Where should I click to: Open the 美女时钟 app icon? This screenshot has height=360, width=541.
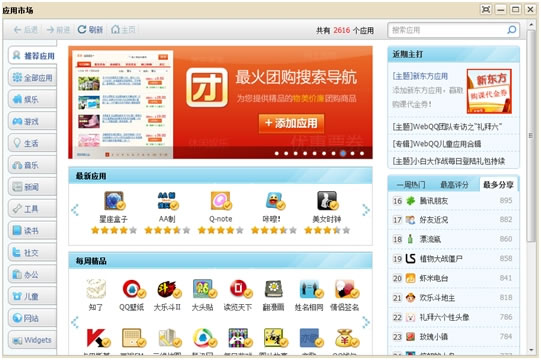click(x=327, y=201)
